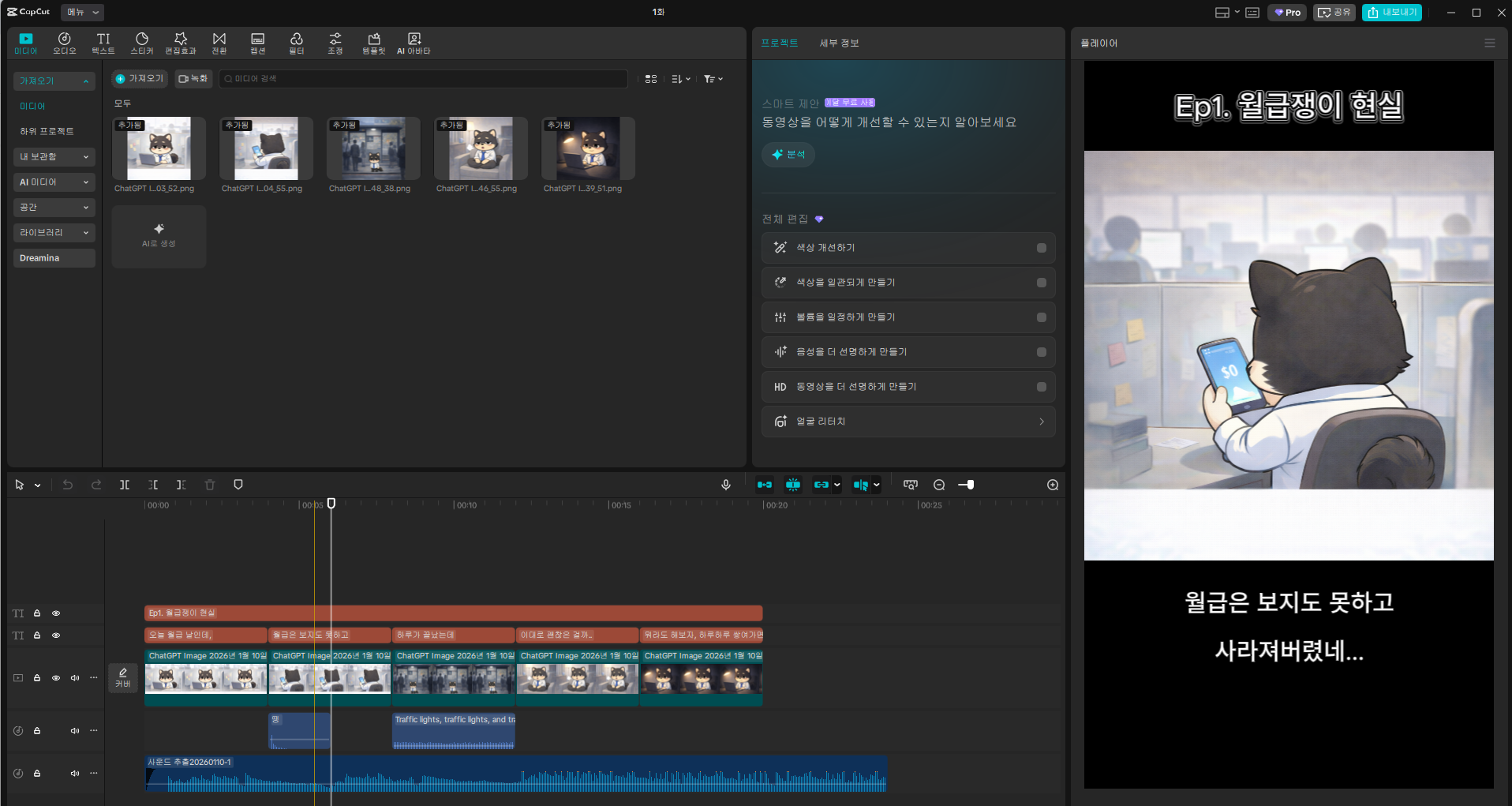
Task: Open the media sort dropdown
Action: 681,79
